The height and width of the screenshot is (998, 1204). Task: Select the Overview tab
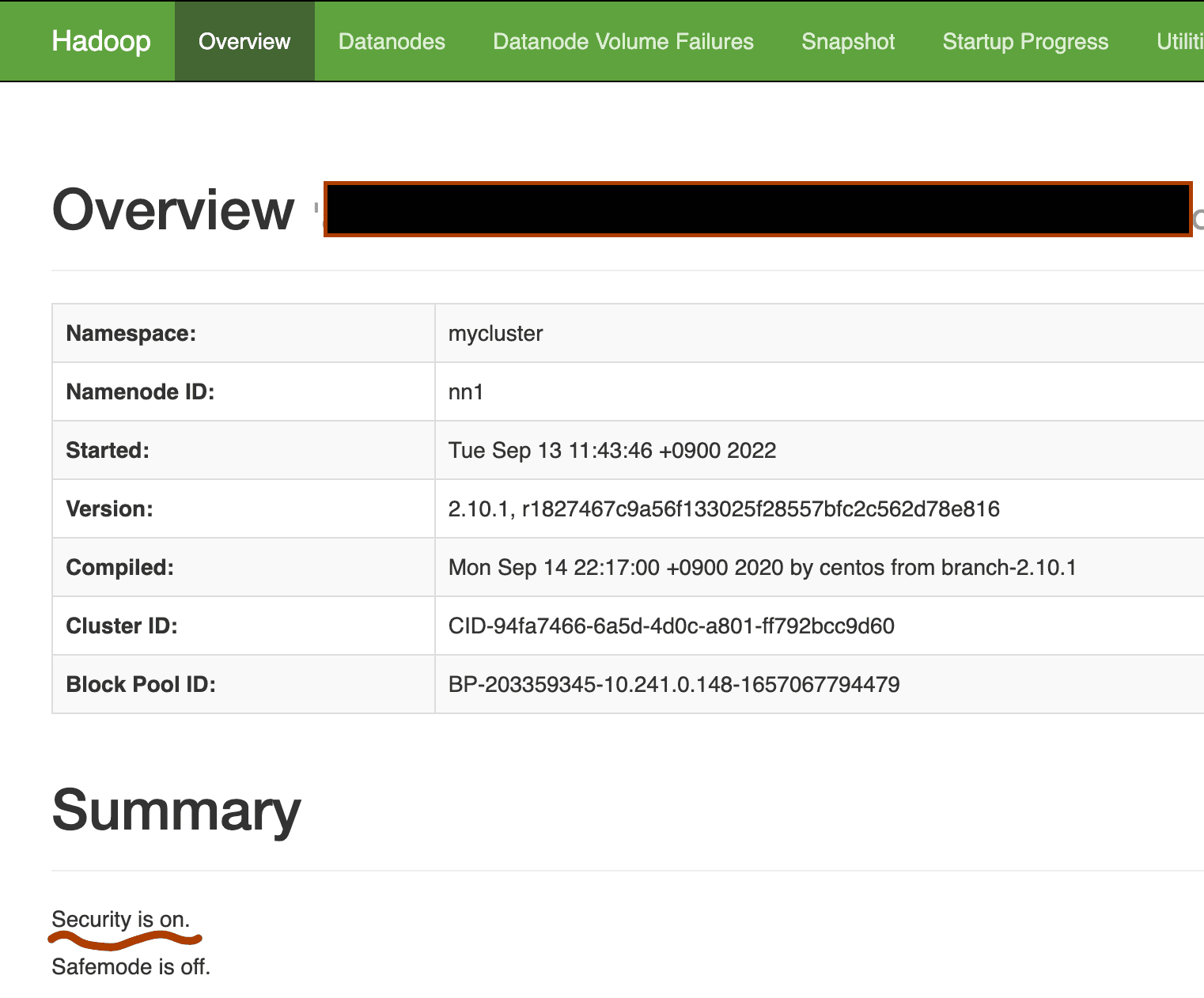point(244,41)
